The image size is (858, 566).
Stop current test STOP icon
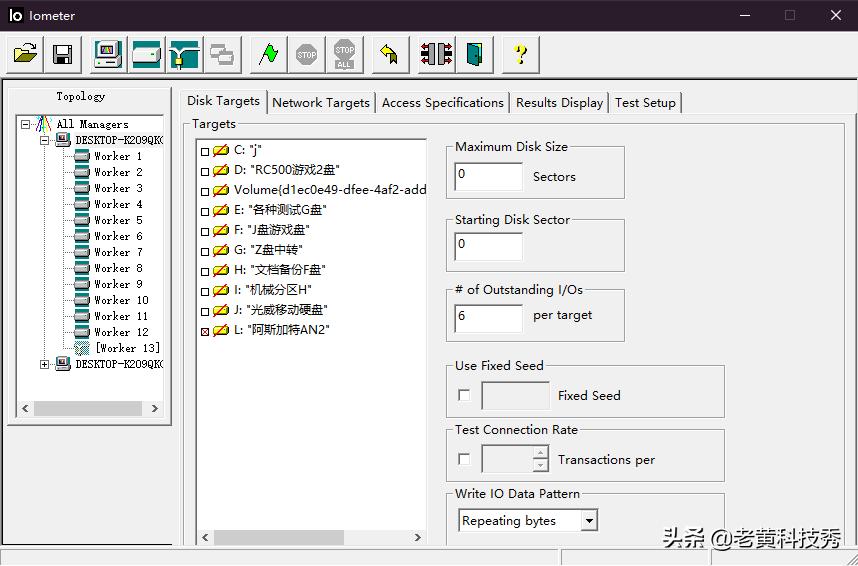306,55
